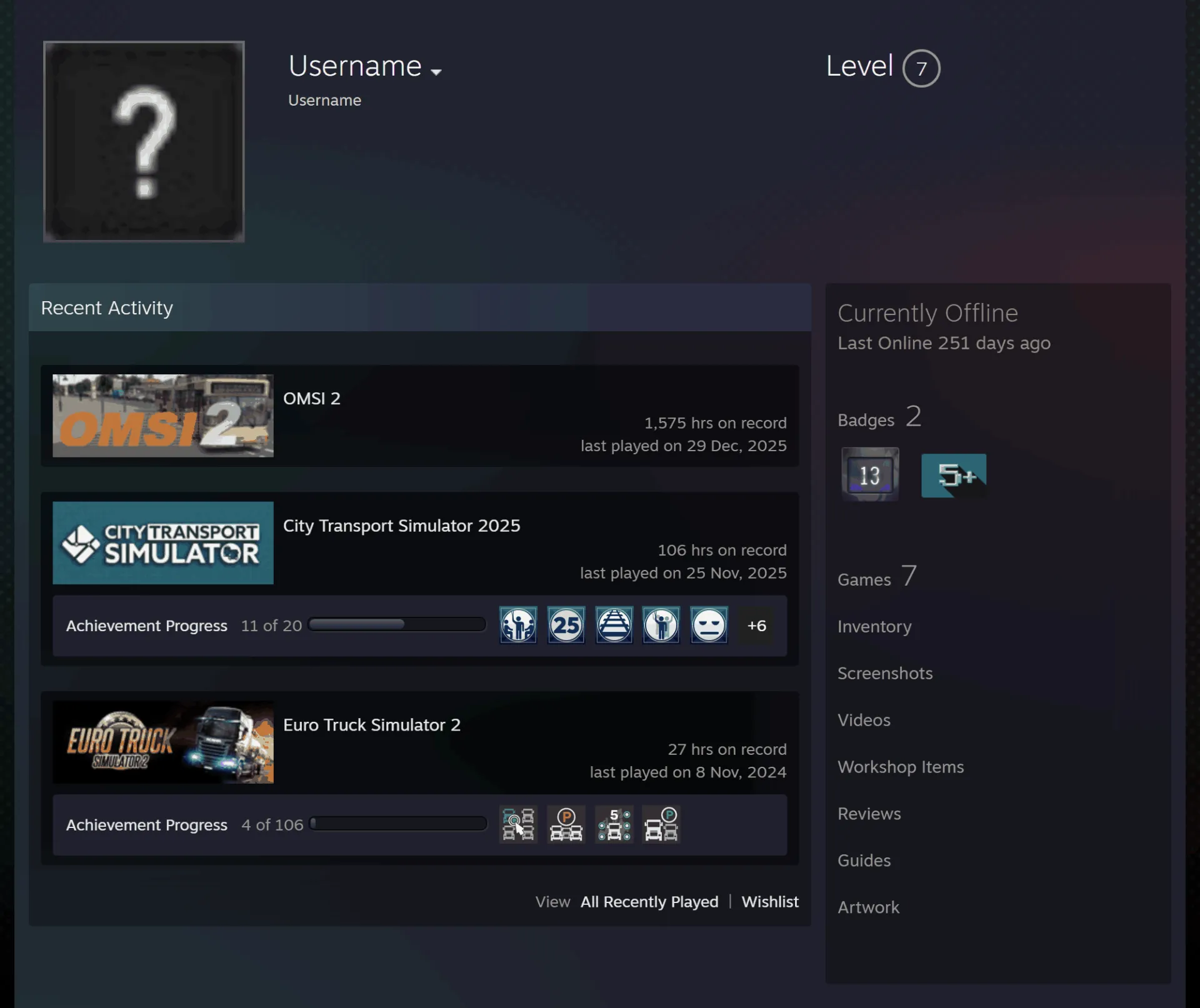Select the number 5 trucks achievement icon

click(x=614, y=824)
